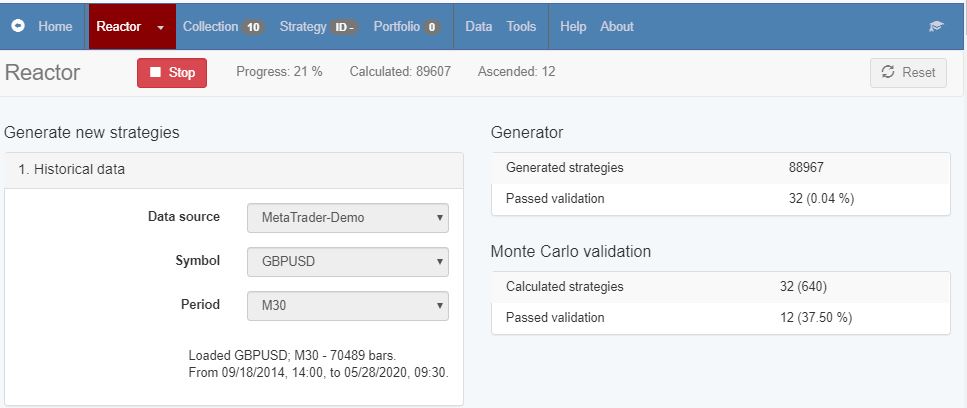Screen dimensions: 967x408
Task: Open the Data source dropdown
Action: click(347, 217)
